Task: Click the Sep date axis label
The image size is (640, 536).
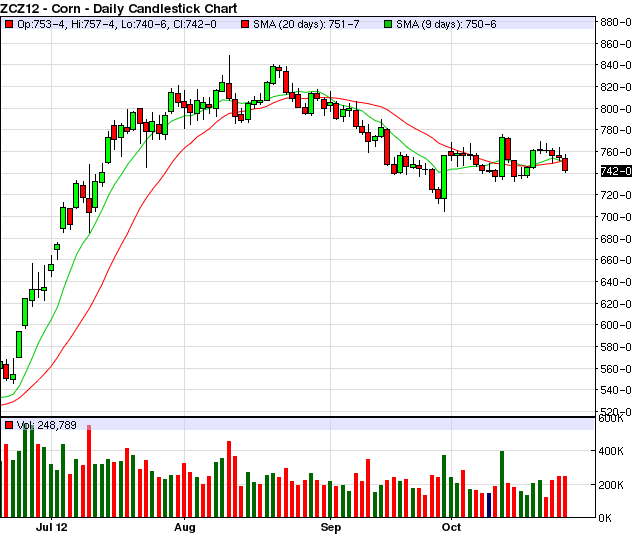Action: coord(331,527)
